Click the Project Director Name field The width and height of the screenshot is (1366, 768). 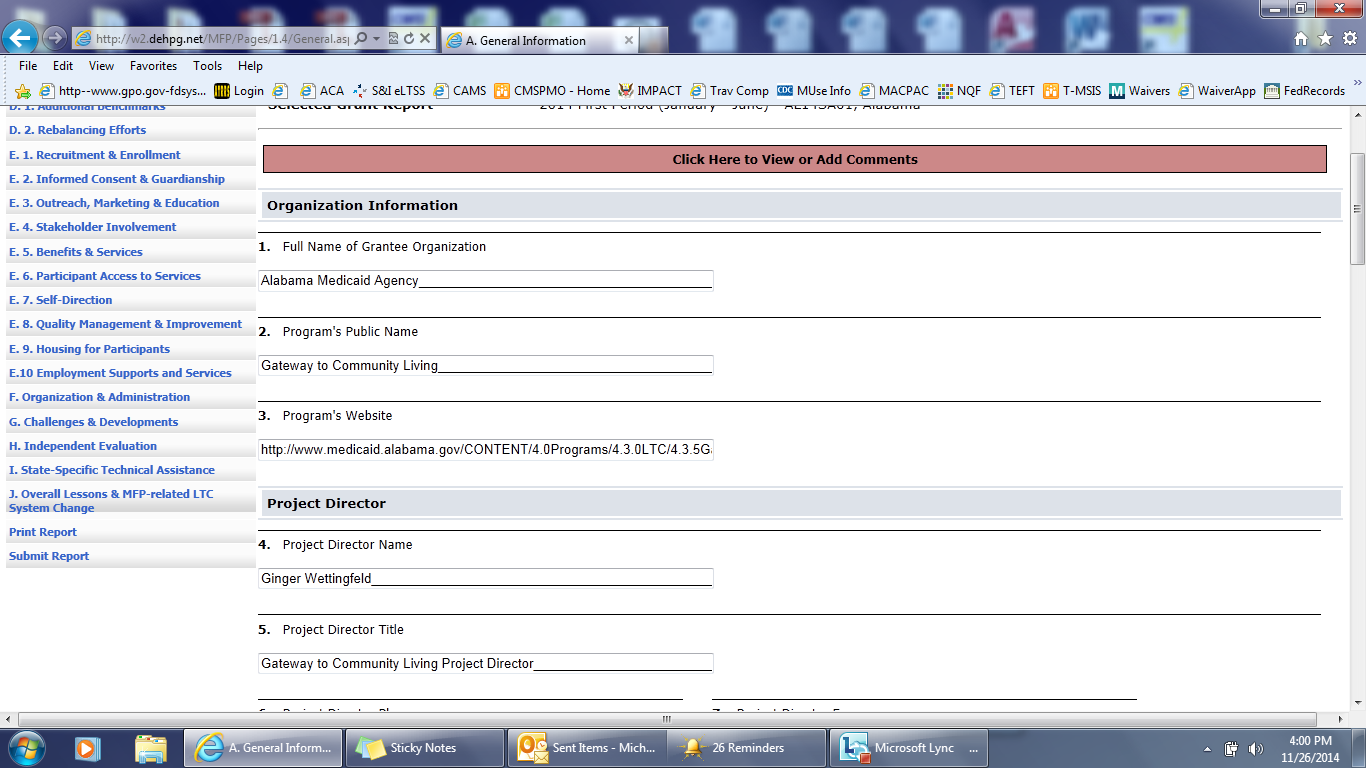[486, 578]
